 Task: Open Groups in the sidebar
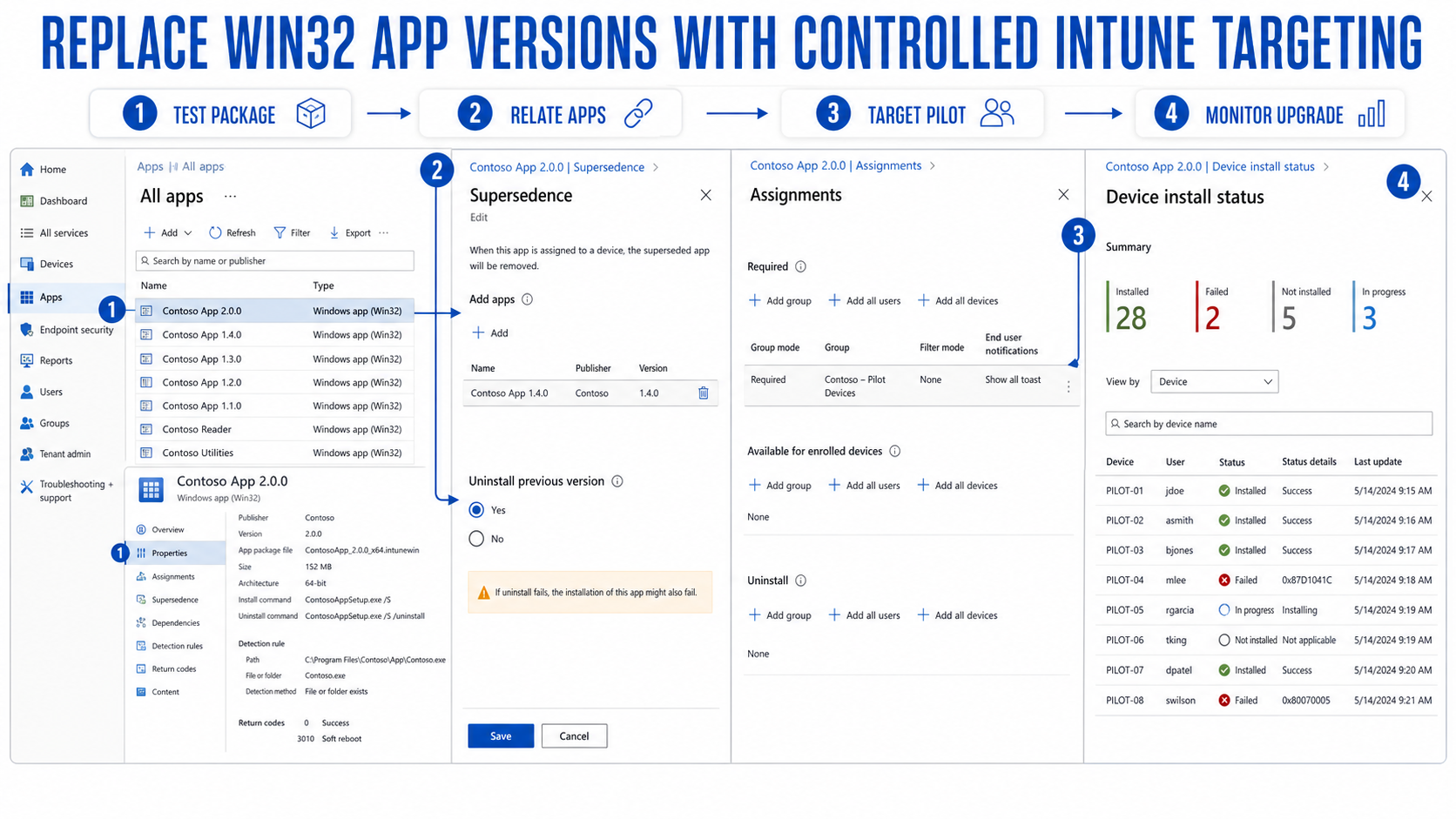[x=44, y=423]
